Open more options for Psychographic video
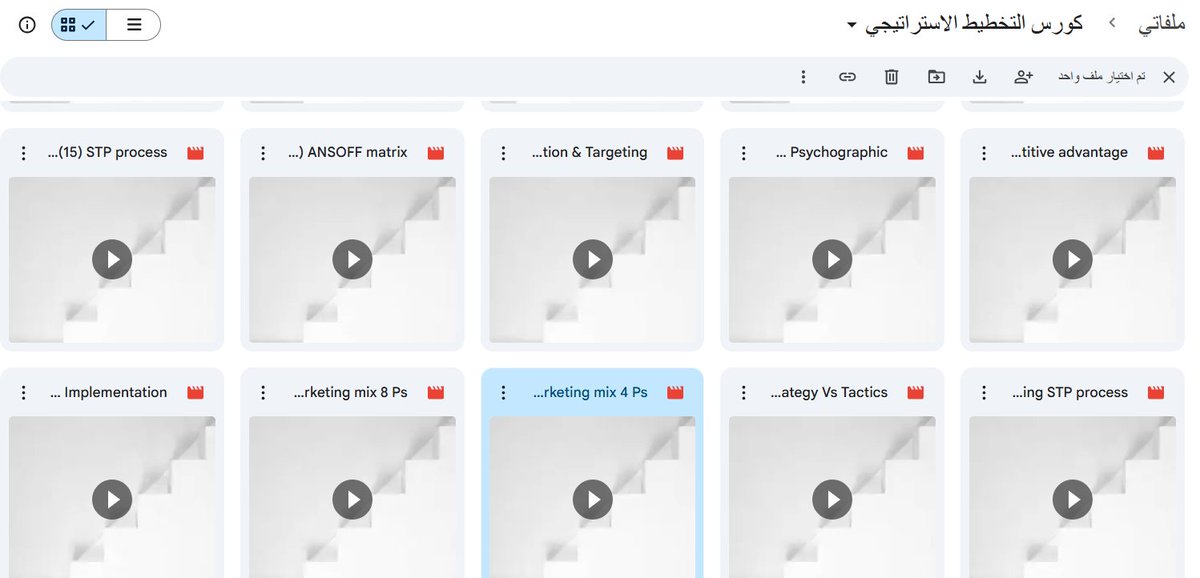The width and height of the screenshot is (1200, 578). tap(743, 153)
